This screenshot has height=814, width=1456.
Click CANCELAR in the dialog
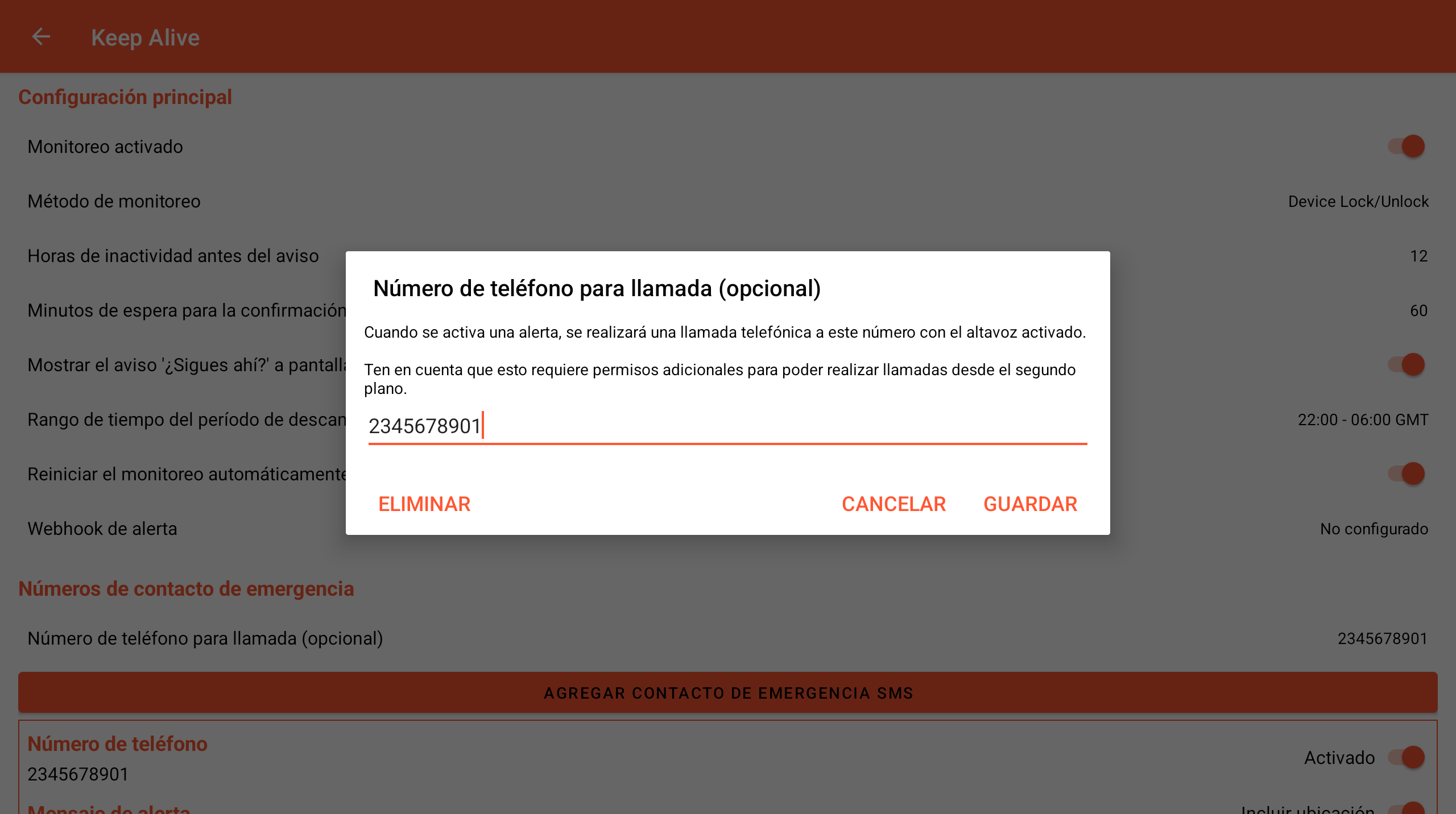coord(894,504)
